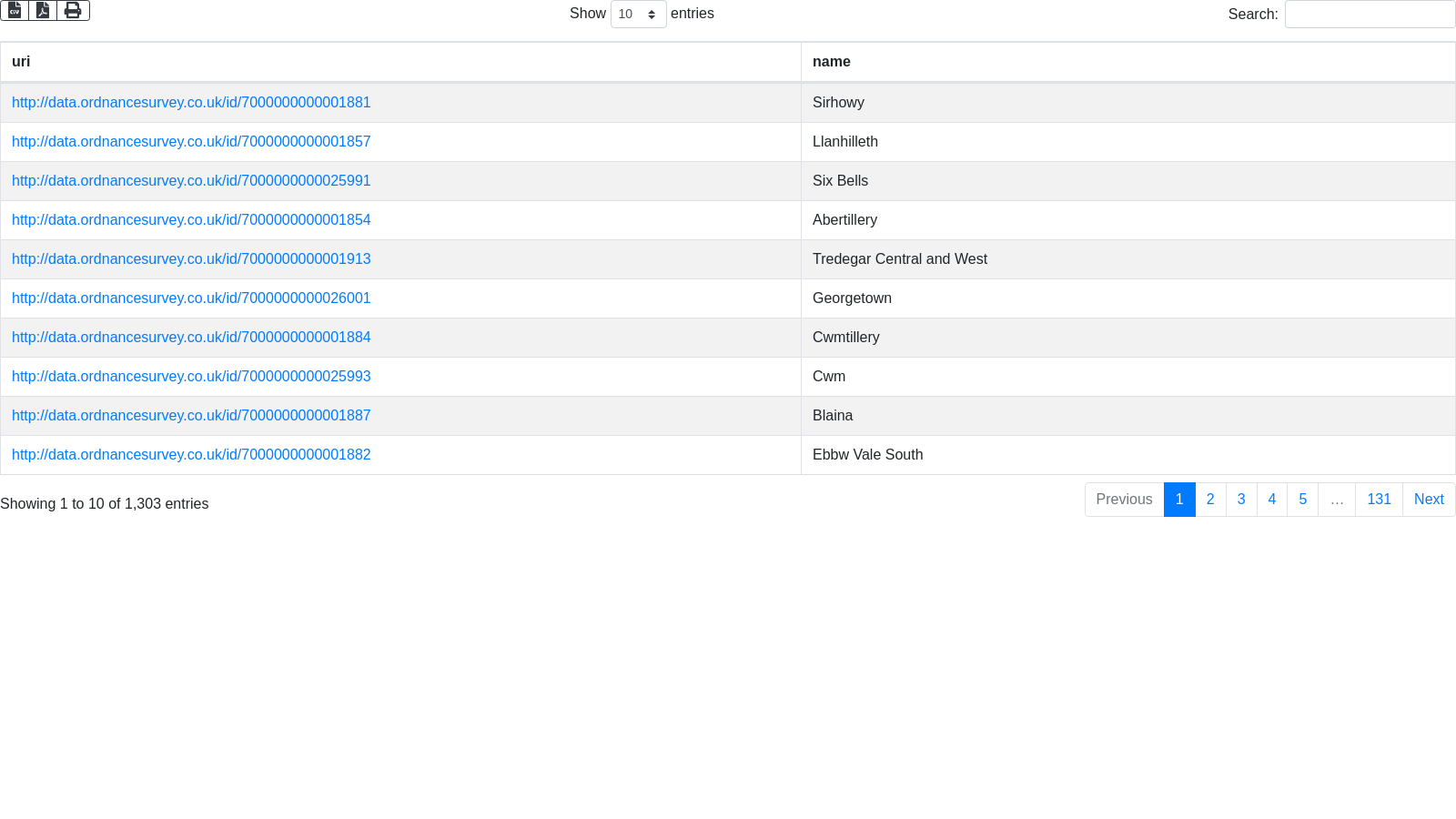Jump to last page 131
Screen dimensions: 1456x819
click(x=1379, y=500)
